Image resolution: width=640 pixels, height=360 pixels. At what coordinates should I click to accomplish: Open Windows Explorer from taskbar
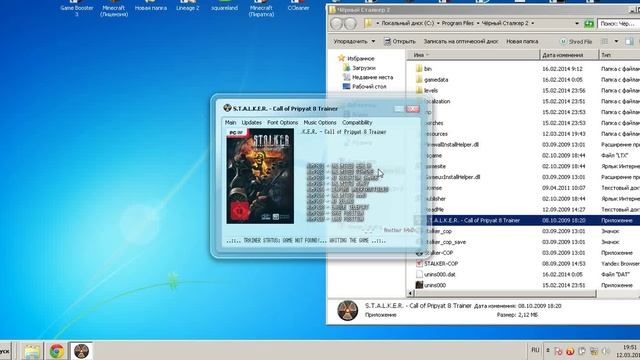coord(32,351)
